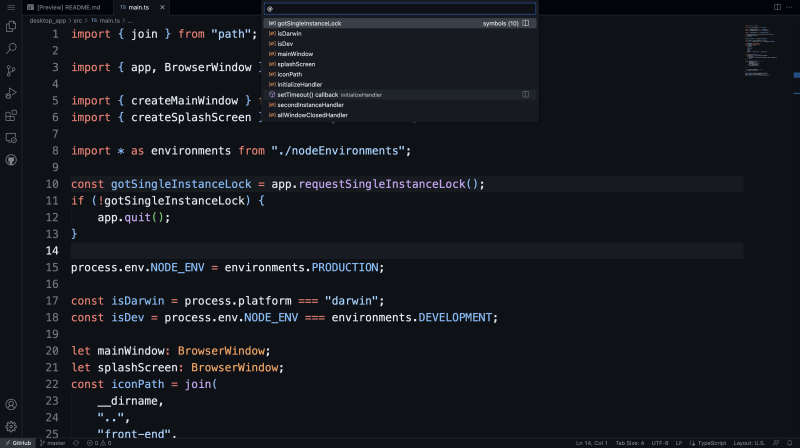Click main.ts in breadcrumb path
This screenshot has width=800, height=448.
[x=106, y=21]
